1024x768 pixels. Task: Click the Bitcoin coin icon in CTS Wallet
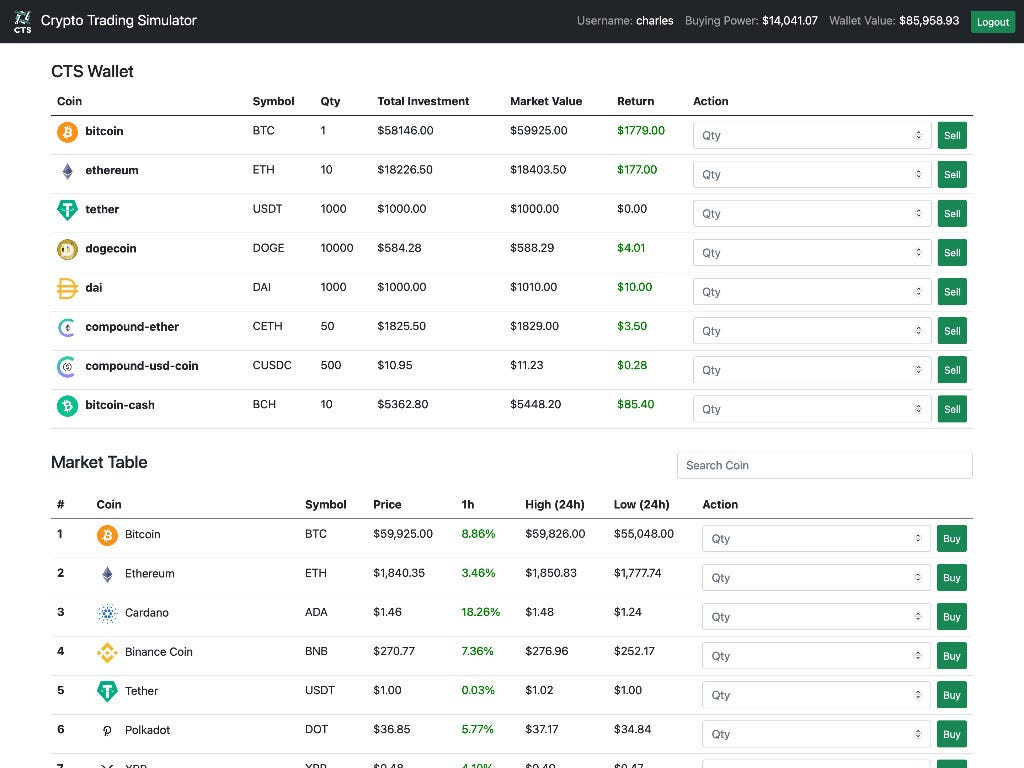coord(67,131)
